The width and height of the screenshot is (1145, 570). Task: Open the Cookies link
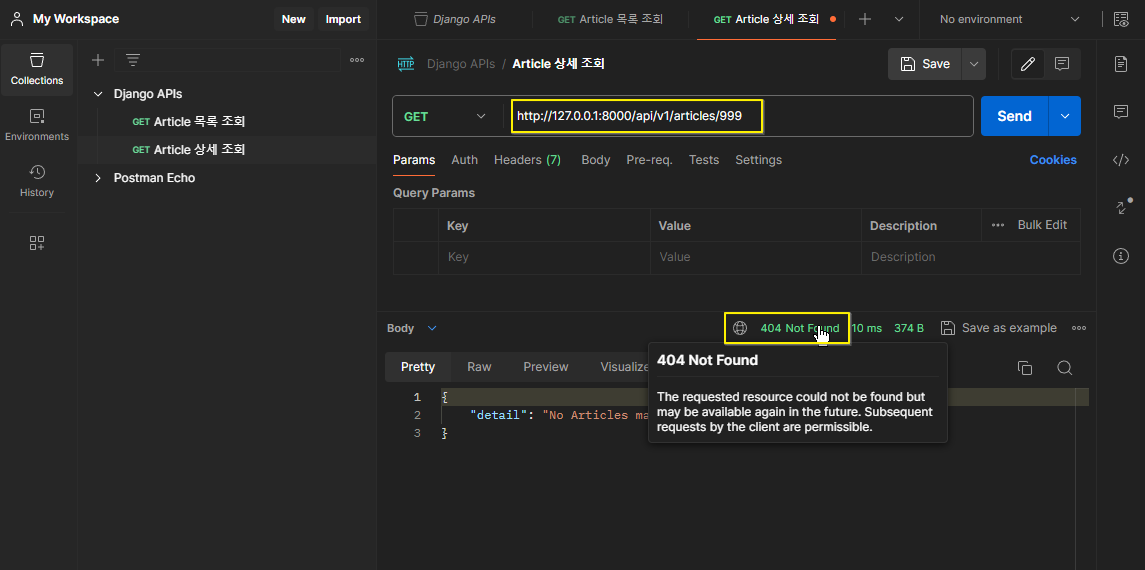[1052, 160]
